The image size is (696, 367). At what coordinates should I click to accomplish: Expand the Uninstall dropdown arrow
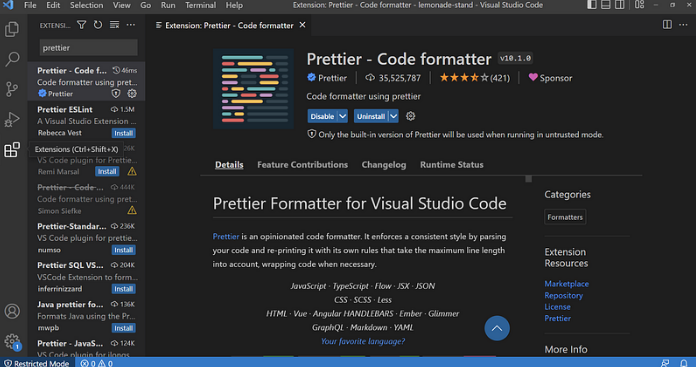tap(393, 116)
